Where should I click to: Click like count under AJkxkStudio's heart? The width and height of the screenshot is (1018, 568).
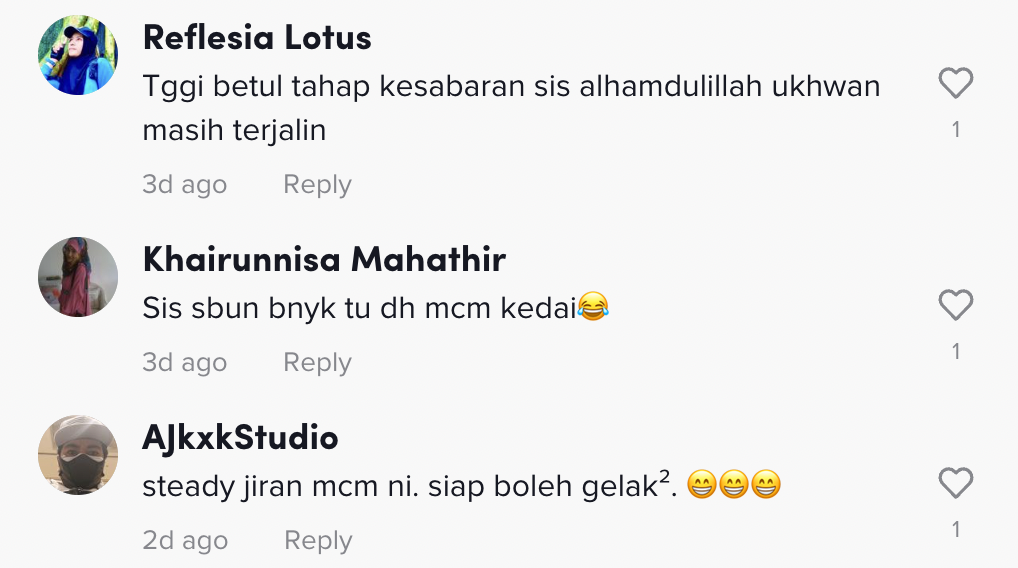coord(956,530)
